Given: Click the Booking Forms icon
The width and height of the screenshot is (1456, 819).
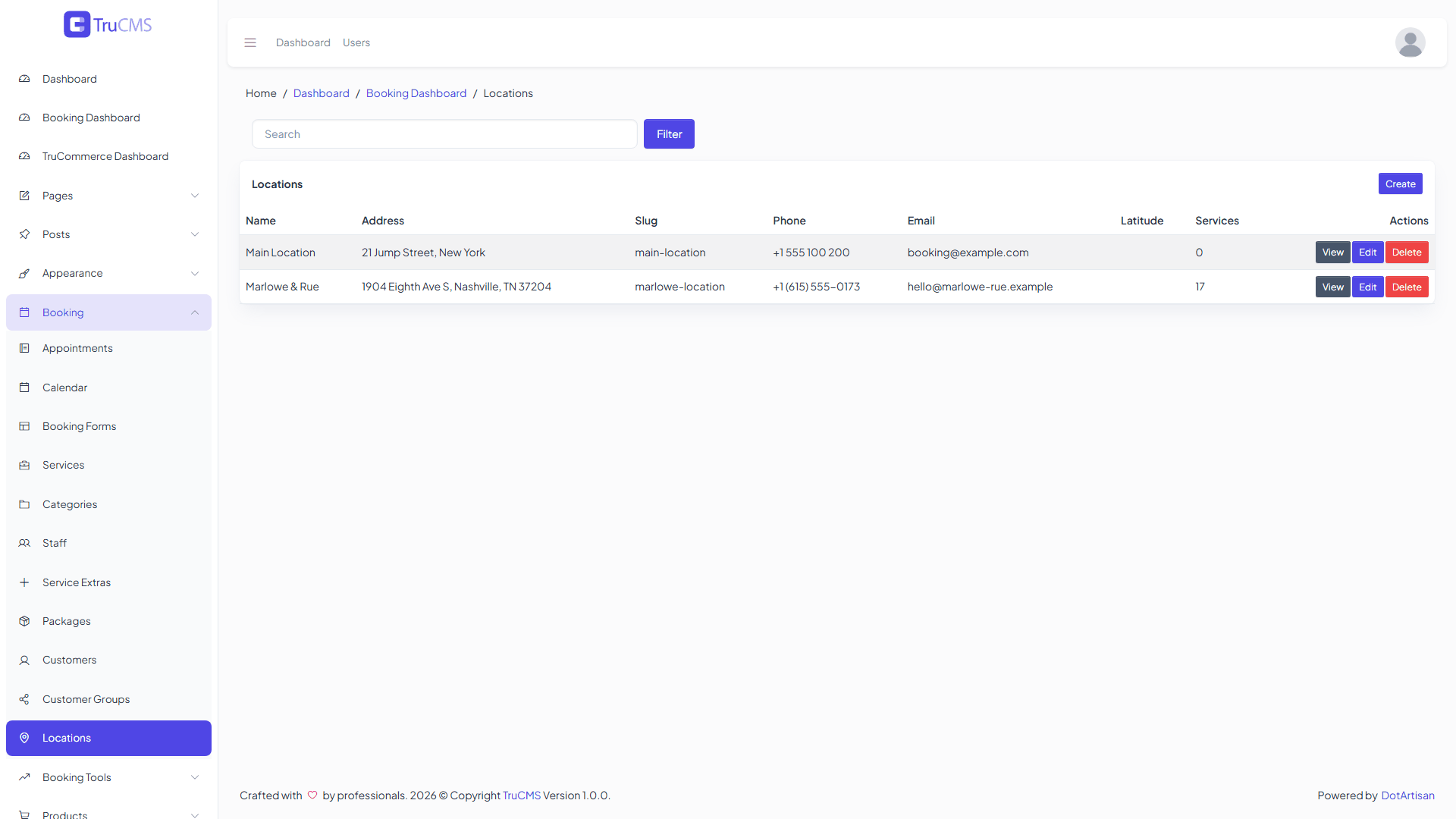Looking at the screenshot, I should coord(24,426).
